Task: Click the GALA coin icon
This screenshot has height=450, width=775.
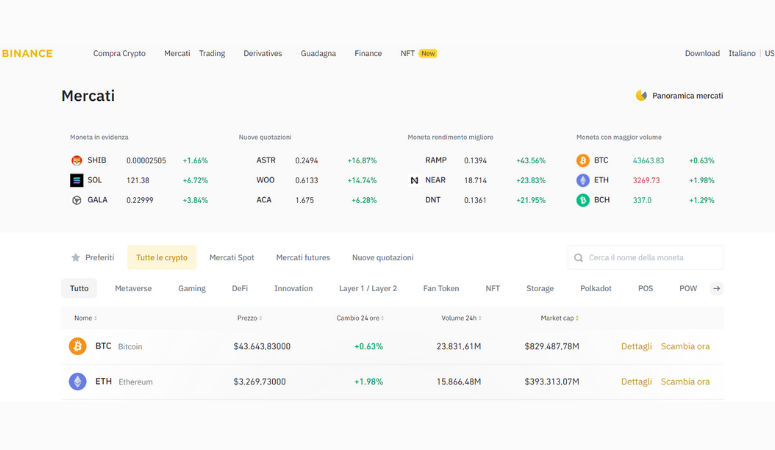Action: (x=76, y=200)
